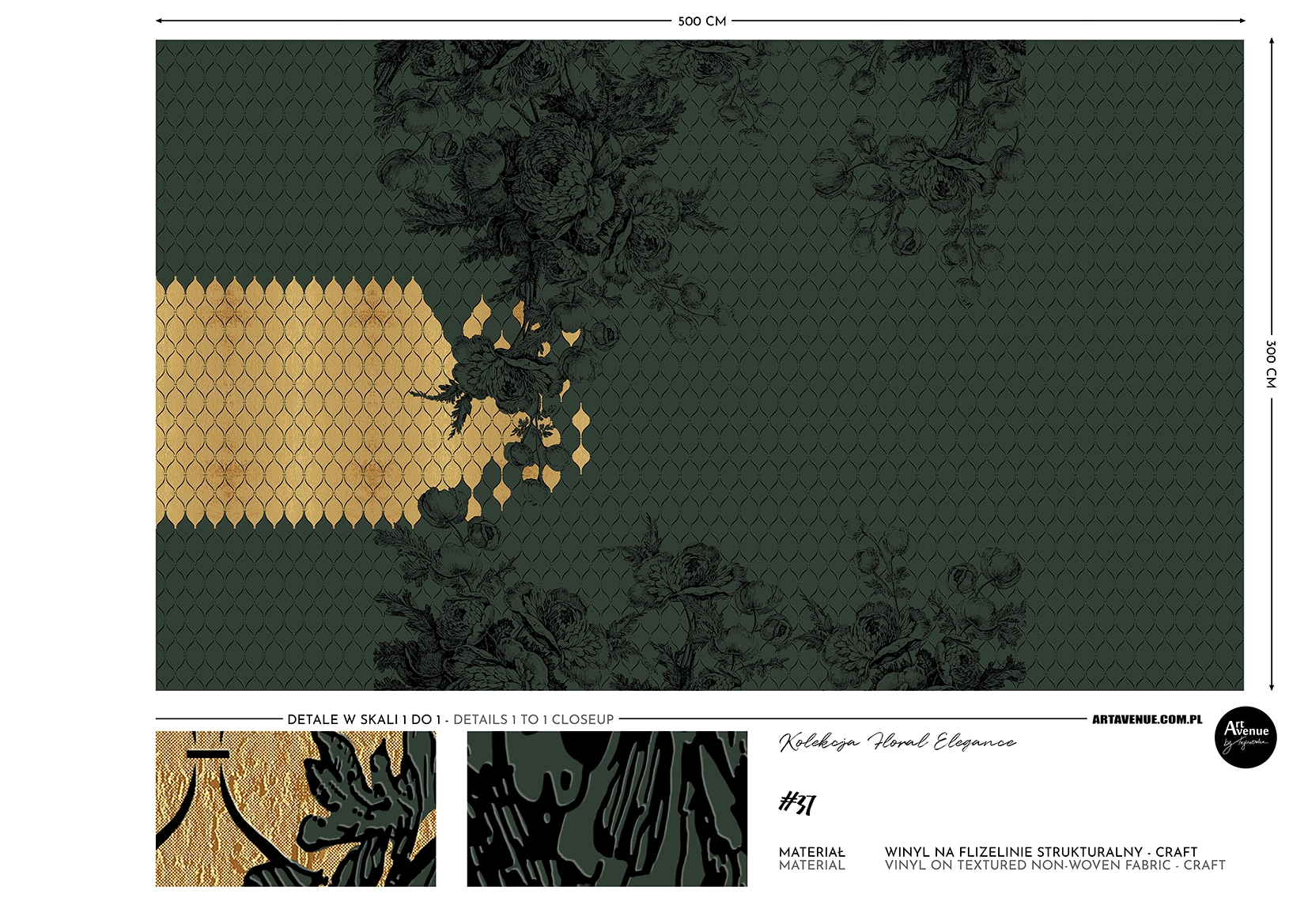Click the #37 pattern number
Screen dimensions: 1308x924
click(796, 804)
